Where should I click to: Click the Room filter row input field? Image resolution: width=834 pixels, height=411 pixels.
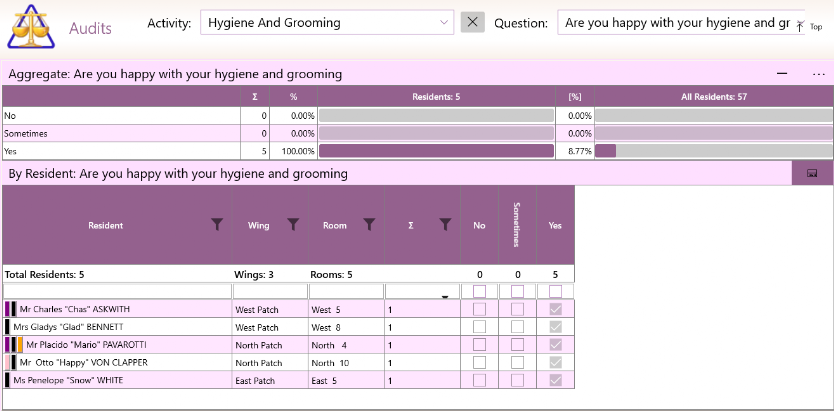(346, 291)
